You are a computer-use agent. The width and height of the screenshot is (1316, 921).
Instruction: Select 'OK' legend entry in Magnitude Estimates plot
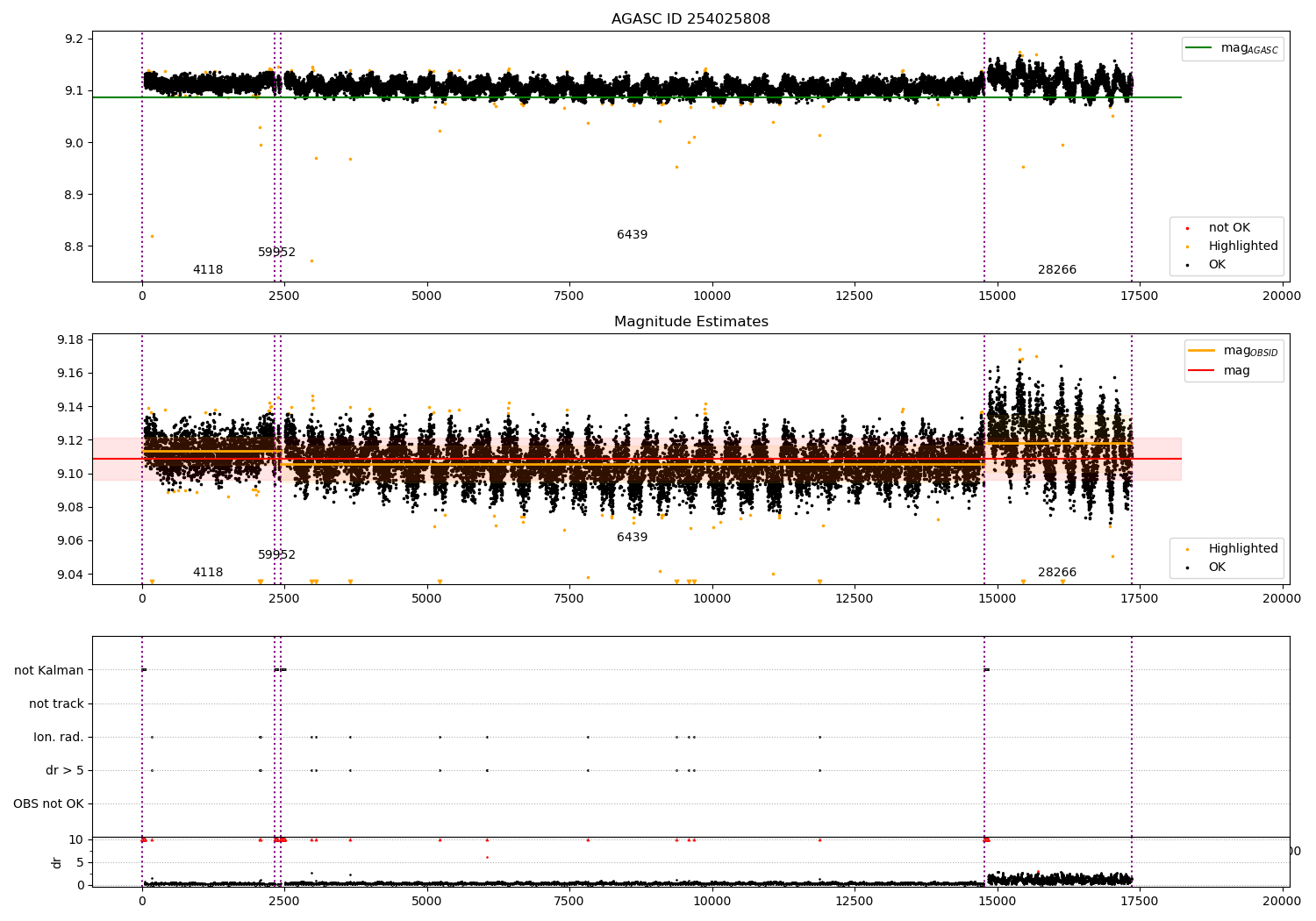[1217, 568]
